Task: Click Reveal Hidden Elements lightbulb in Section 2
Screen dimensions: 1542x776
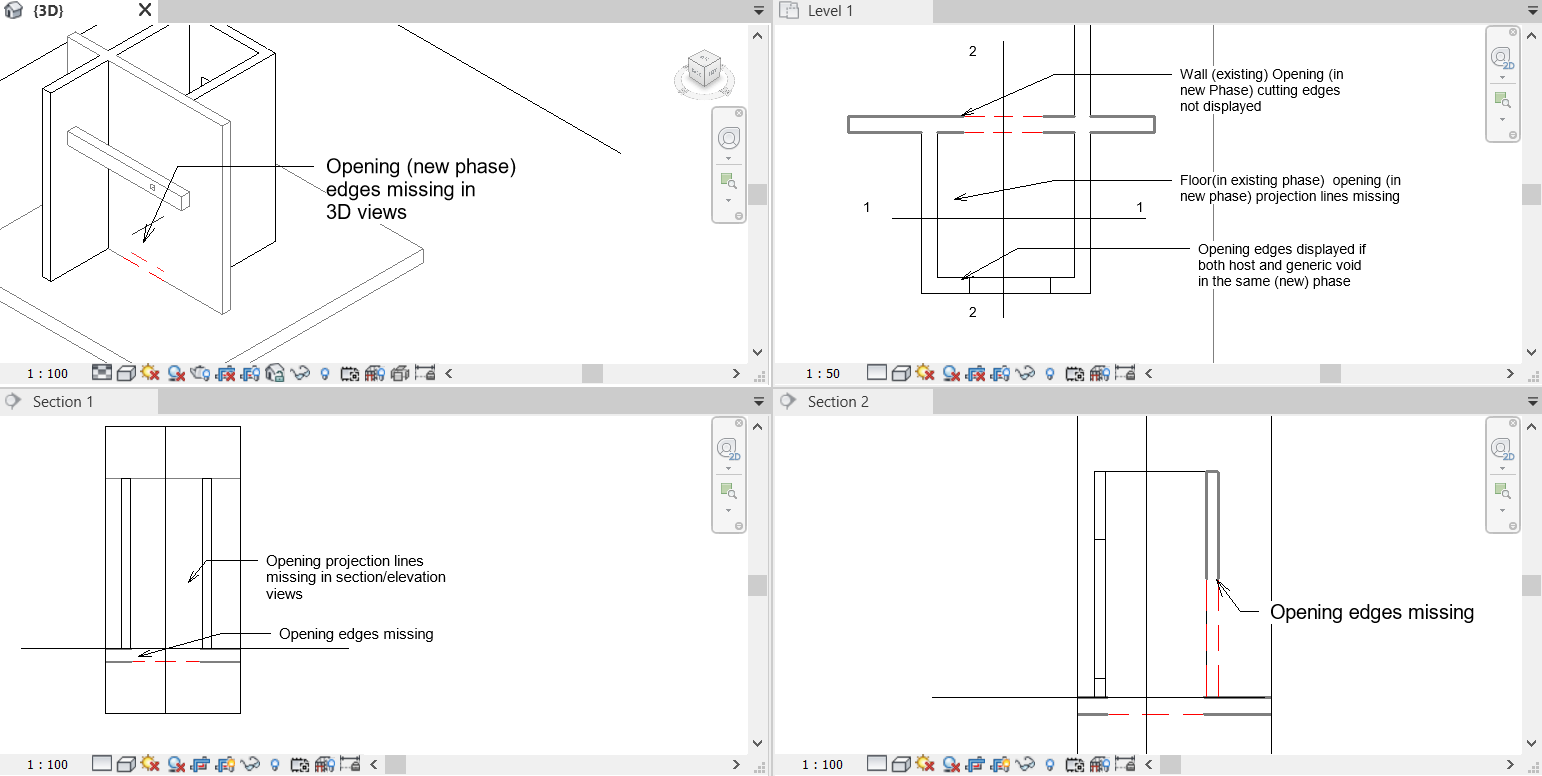Action: click(1048, 764)
